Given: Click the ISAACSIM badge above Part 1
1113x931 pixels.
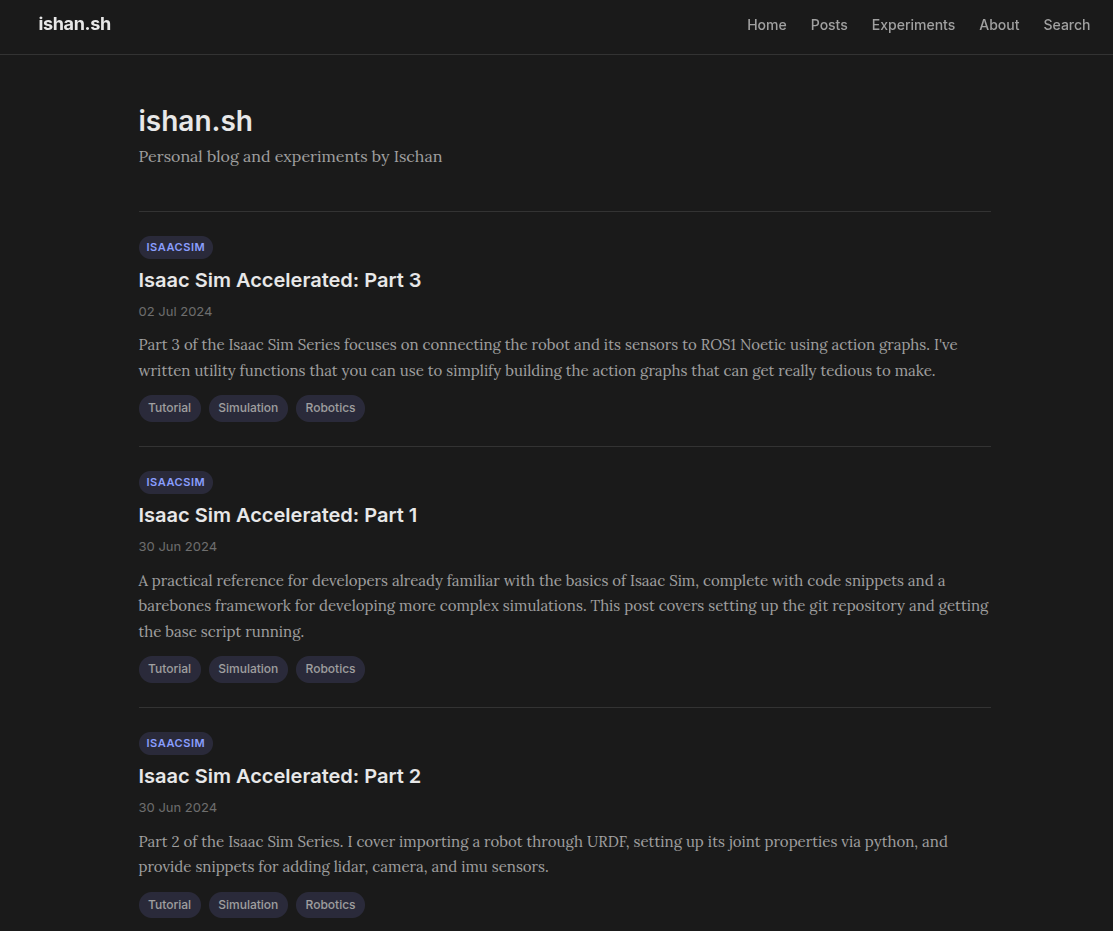Looking at the screenshot, I should pyautogui.click(x=175, y=482).
